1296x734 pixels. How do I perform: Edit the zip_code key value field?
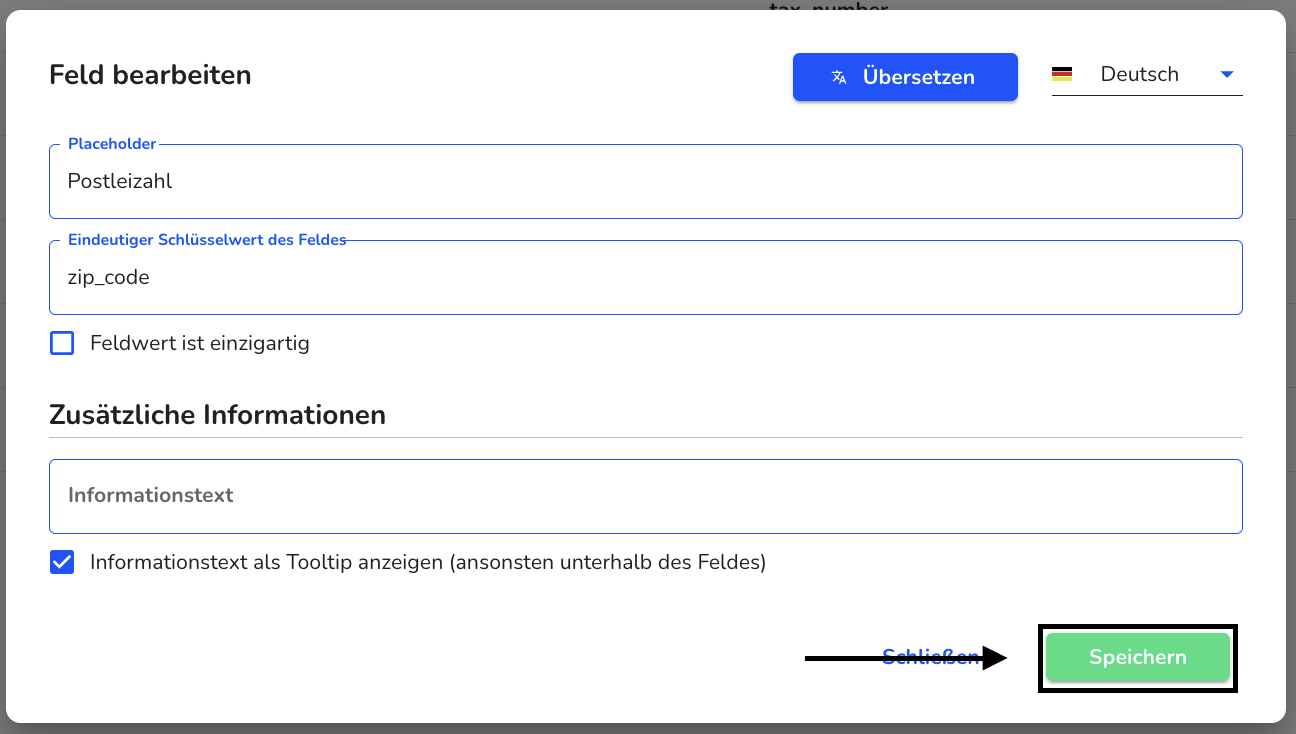tap(646, 277)
